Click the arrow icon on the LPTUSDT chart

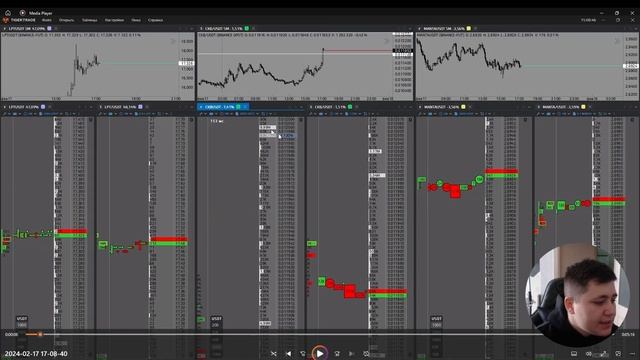click(173, 41)
